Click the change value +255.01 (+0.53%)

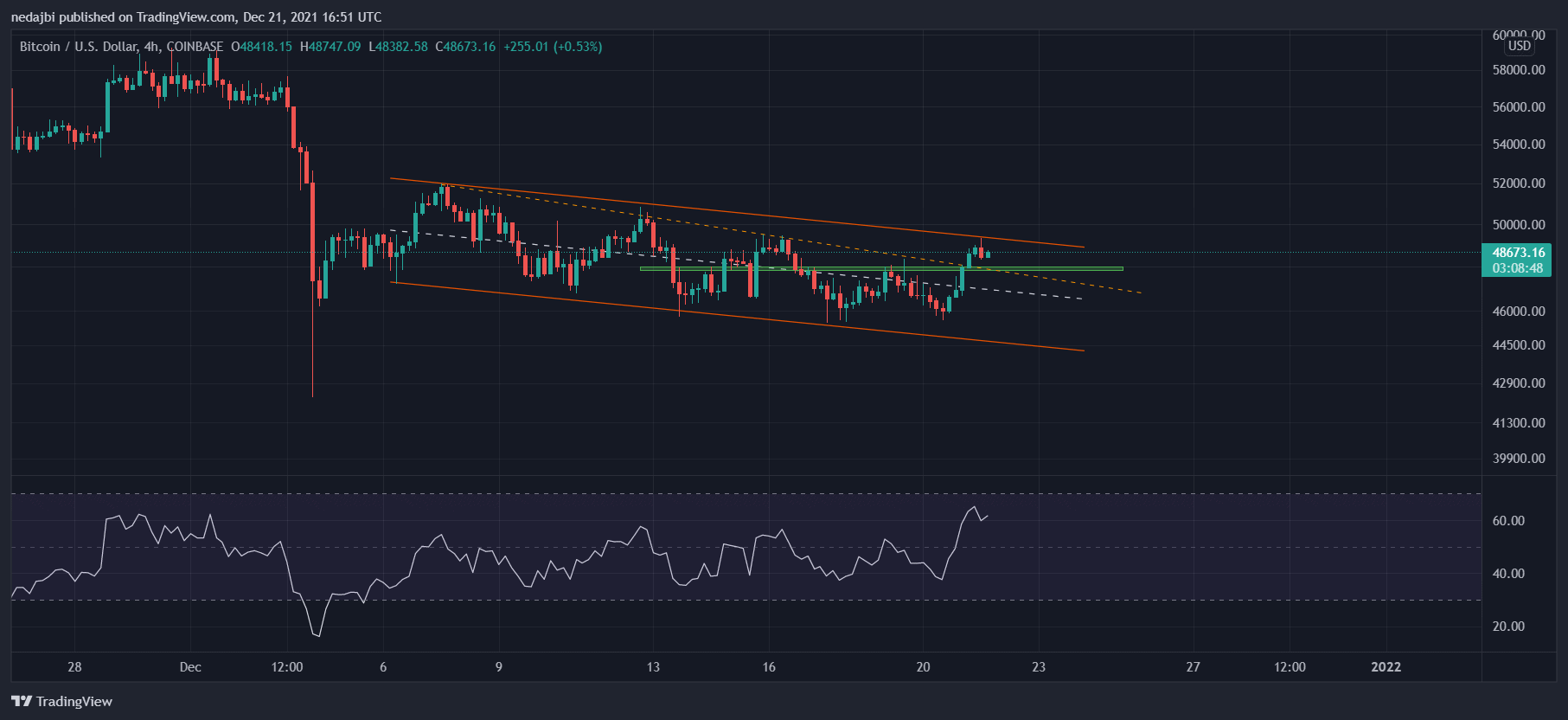[553, 47]
